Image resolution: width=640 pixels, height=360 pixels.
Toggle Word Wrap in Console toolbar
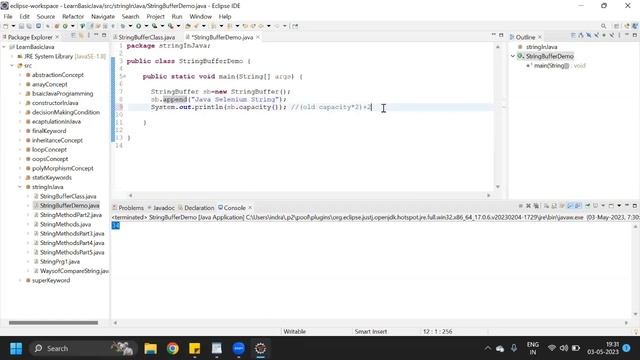tap(562, 206)
